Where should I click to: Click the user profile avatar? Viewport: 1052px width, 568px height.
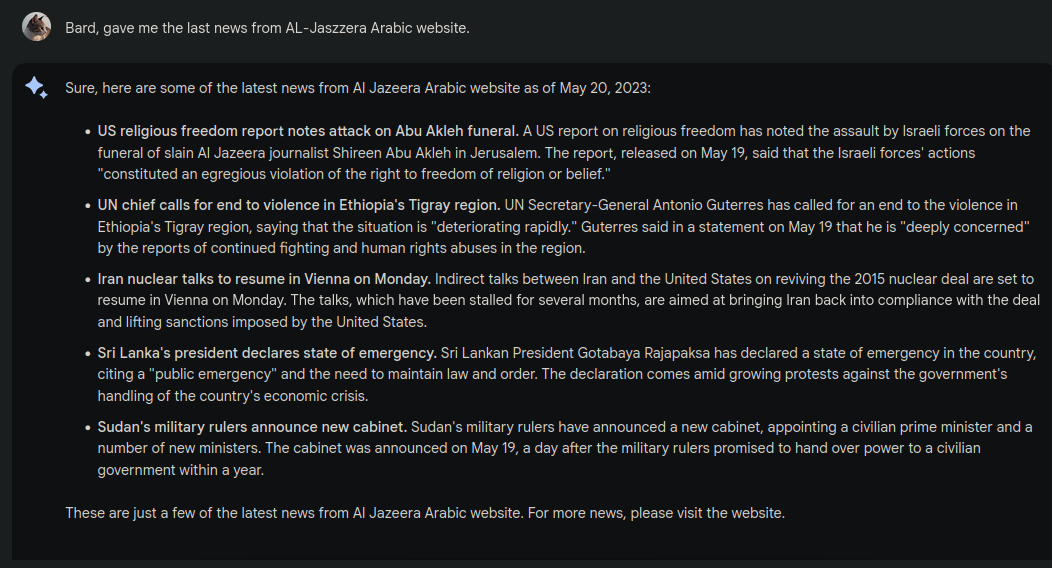coord(36,27)
